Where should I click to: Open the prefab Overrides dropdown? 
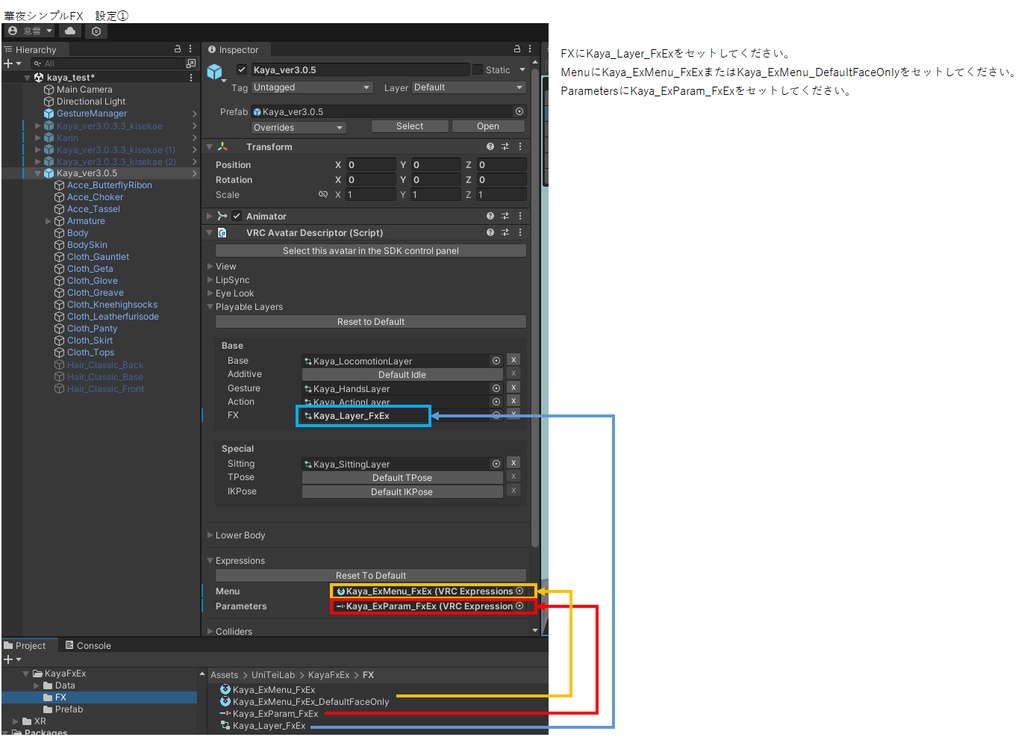298,127
